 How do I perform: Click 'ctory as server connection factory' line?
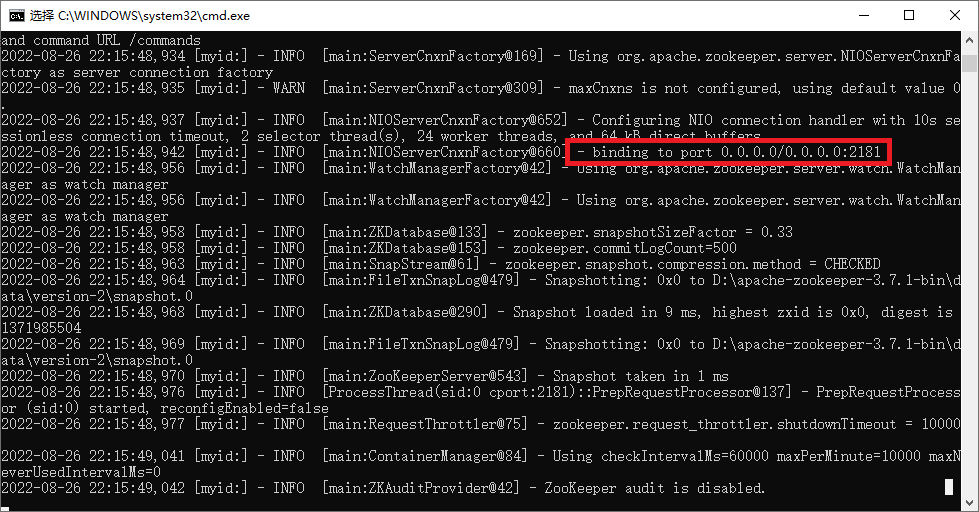[137, 72]
